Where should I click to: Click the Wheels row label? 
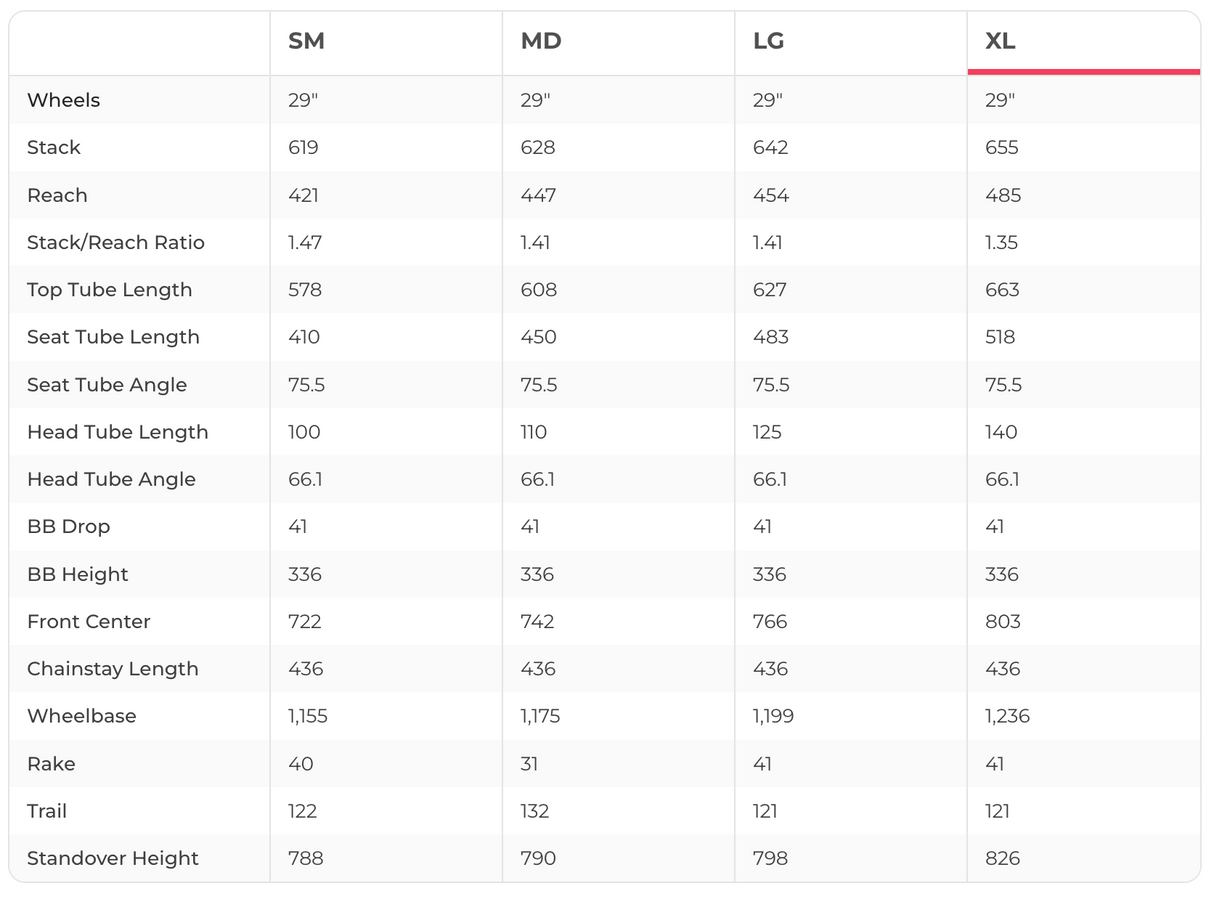coord(63,100)
